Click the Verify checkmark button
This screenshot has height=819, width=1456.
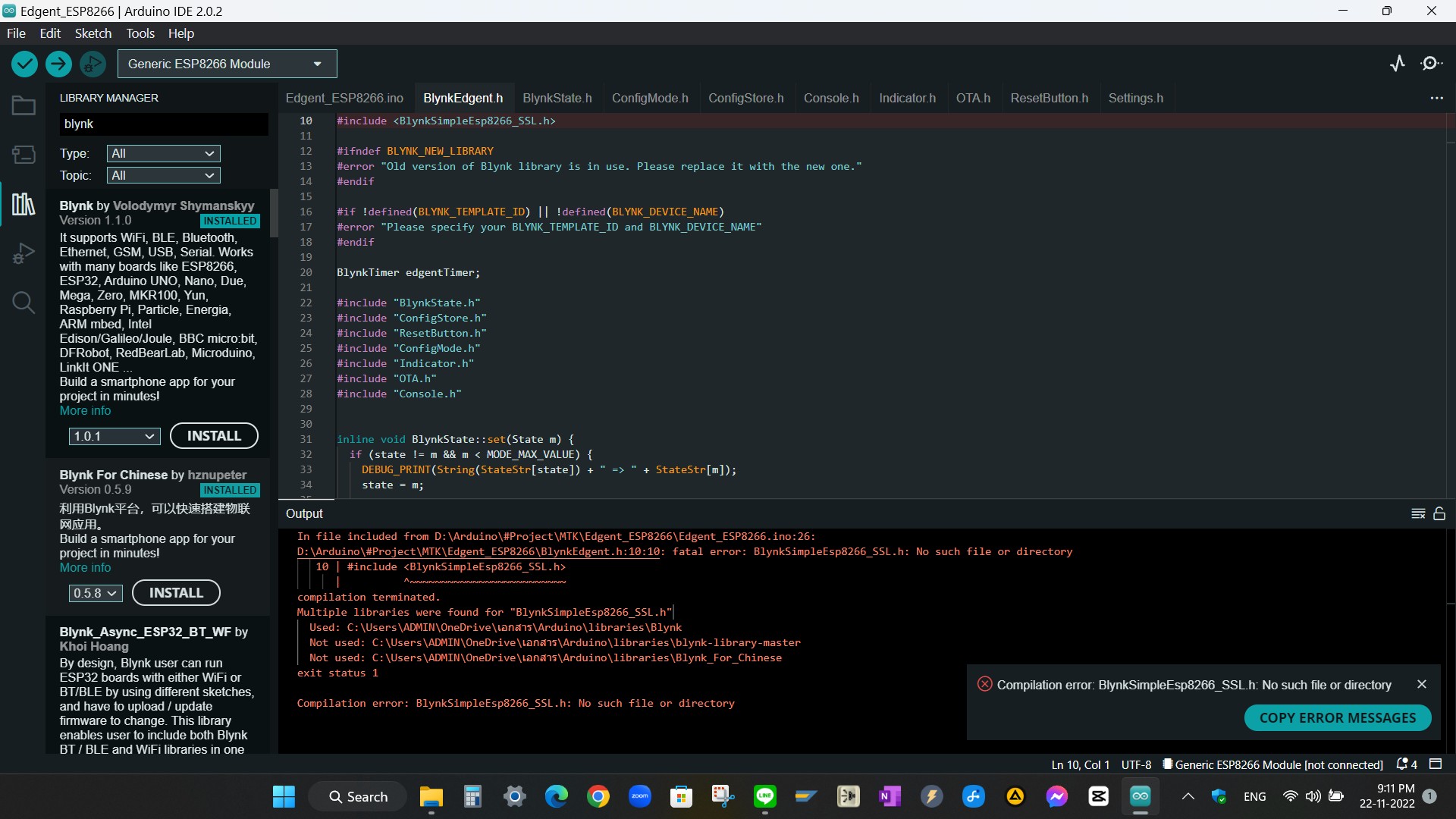pyautogui.click(x=24, y=64)
